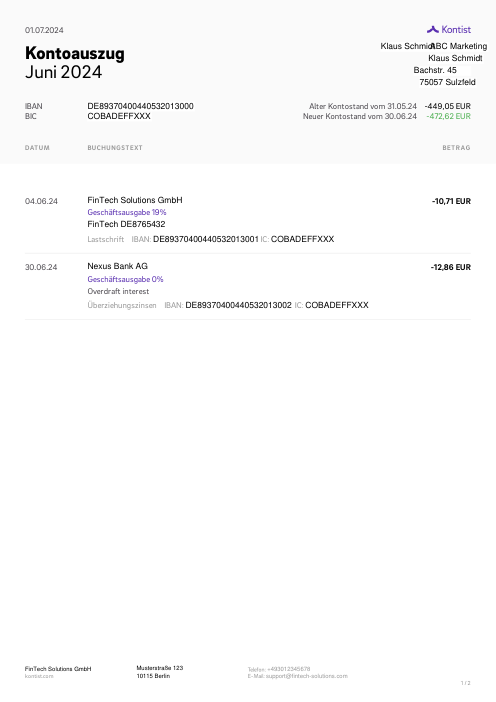The image size is (496, 702).
Task: Click the BUCHUNGSTEXT column header
Action: (x=115, y=148)
